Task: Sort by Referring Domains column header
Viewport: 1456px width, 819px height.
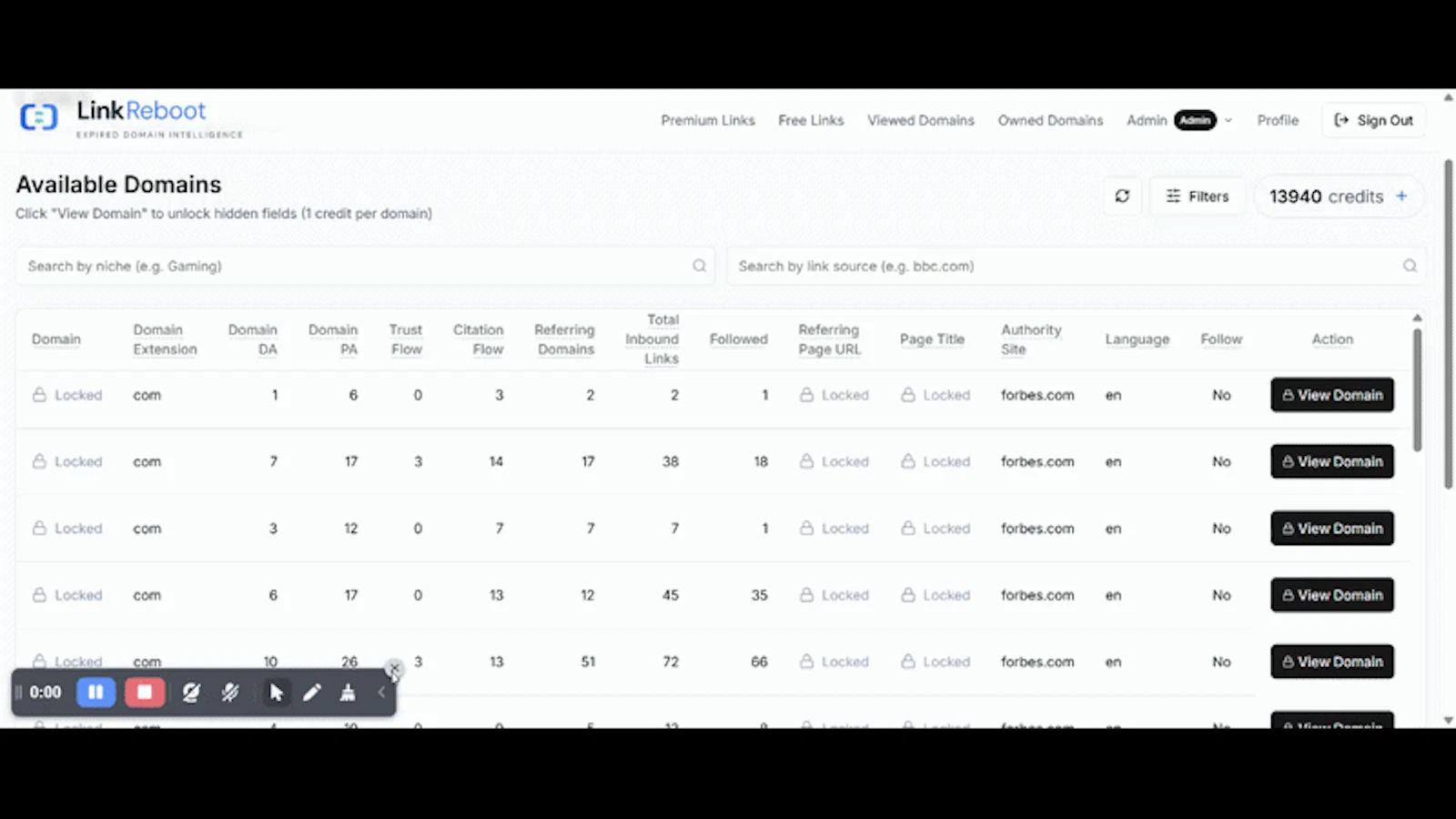Action: 564,339
